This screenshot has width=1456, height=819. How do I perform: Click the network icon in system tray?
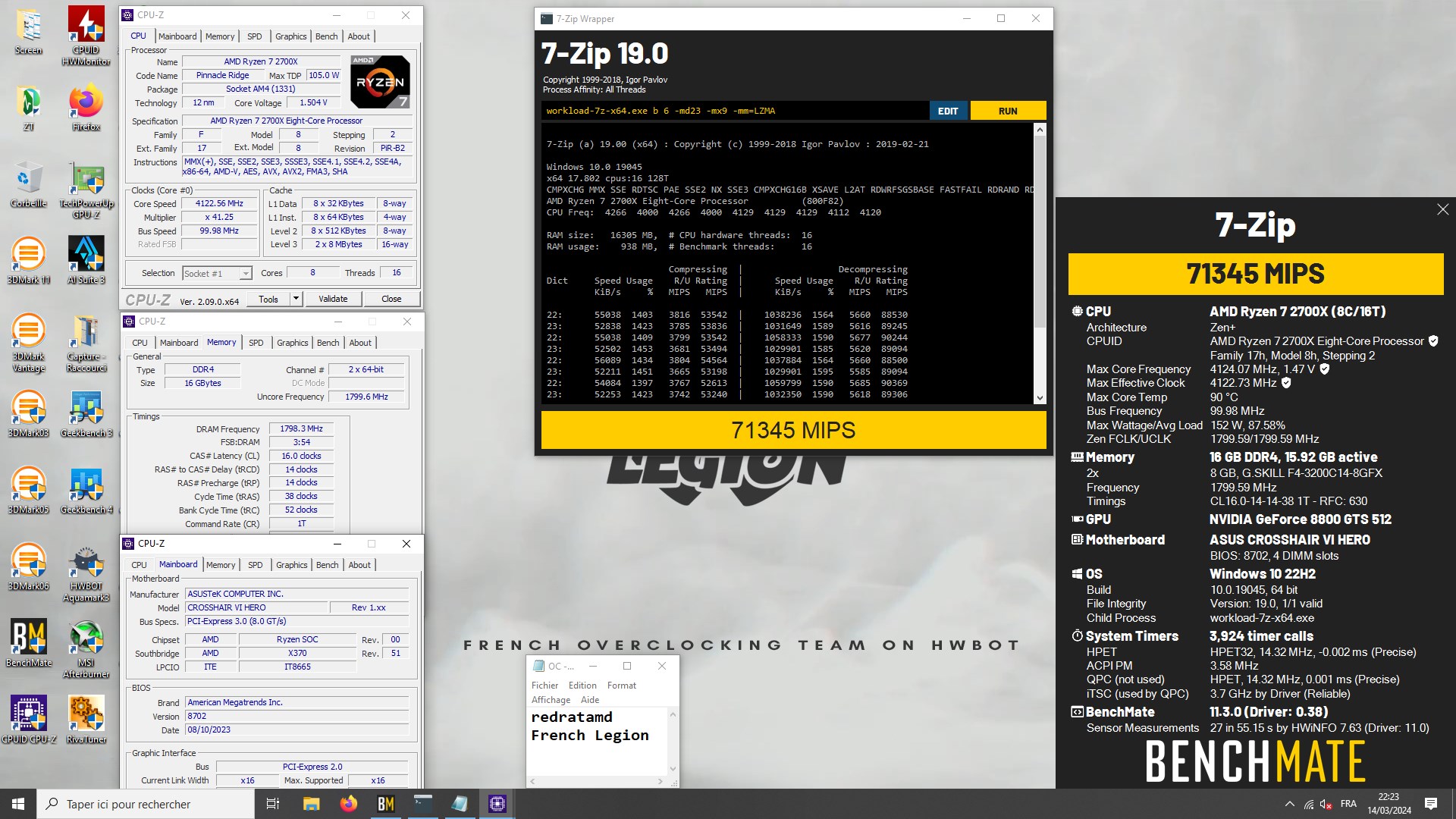1309,804
